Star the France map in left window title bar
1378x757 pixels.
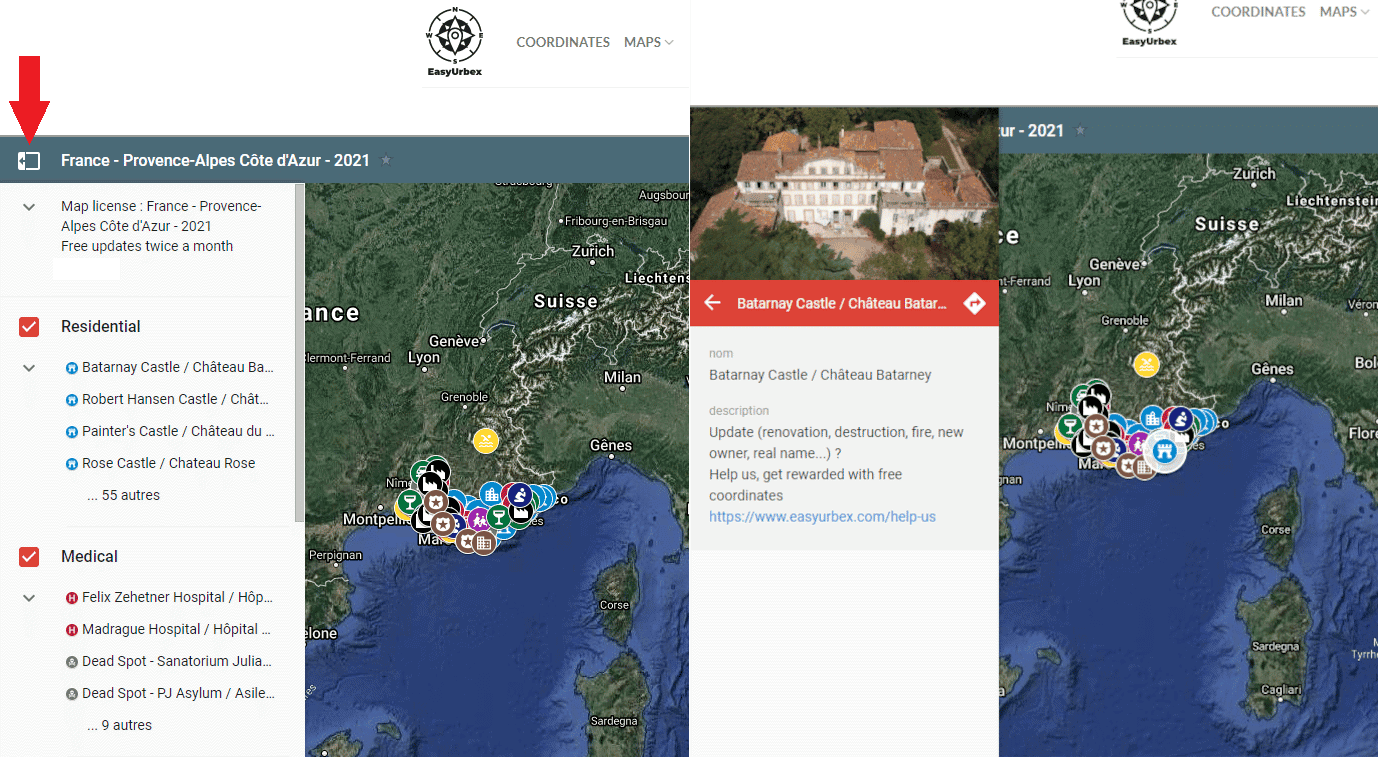click(387, 160)
